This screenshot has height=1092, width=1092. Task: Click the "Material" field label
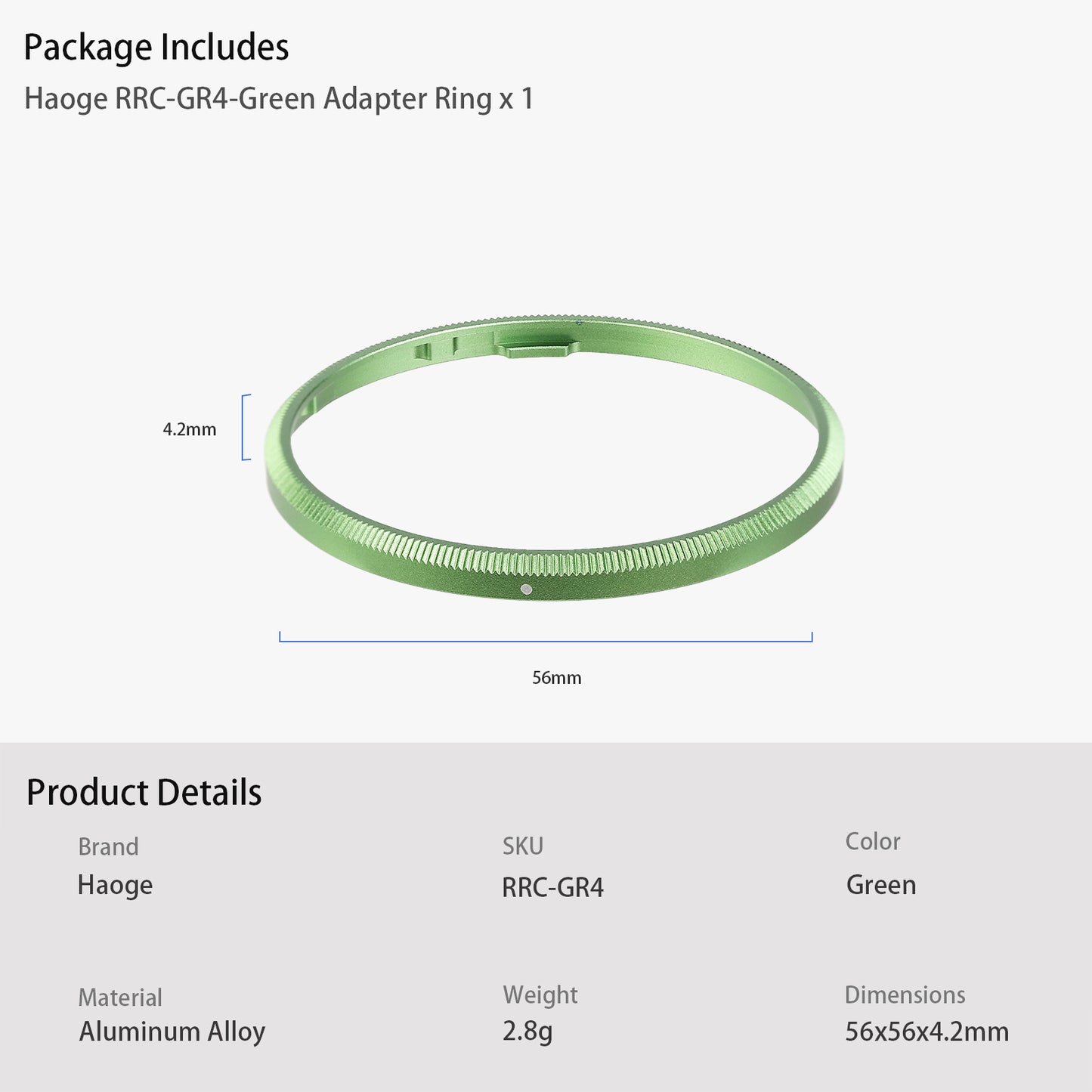(x=120, y=998)
